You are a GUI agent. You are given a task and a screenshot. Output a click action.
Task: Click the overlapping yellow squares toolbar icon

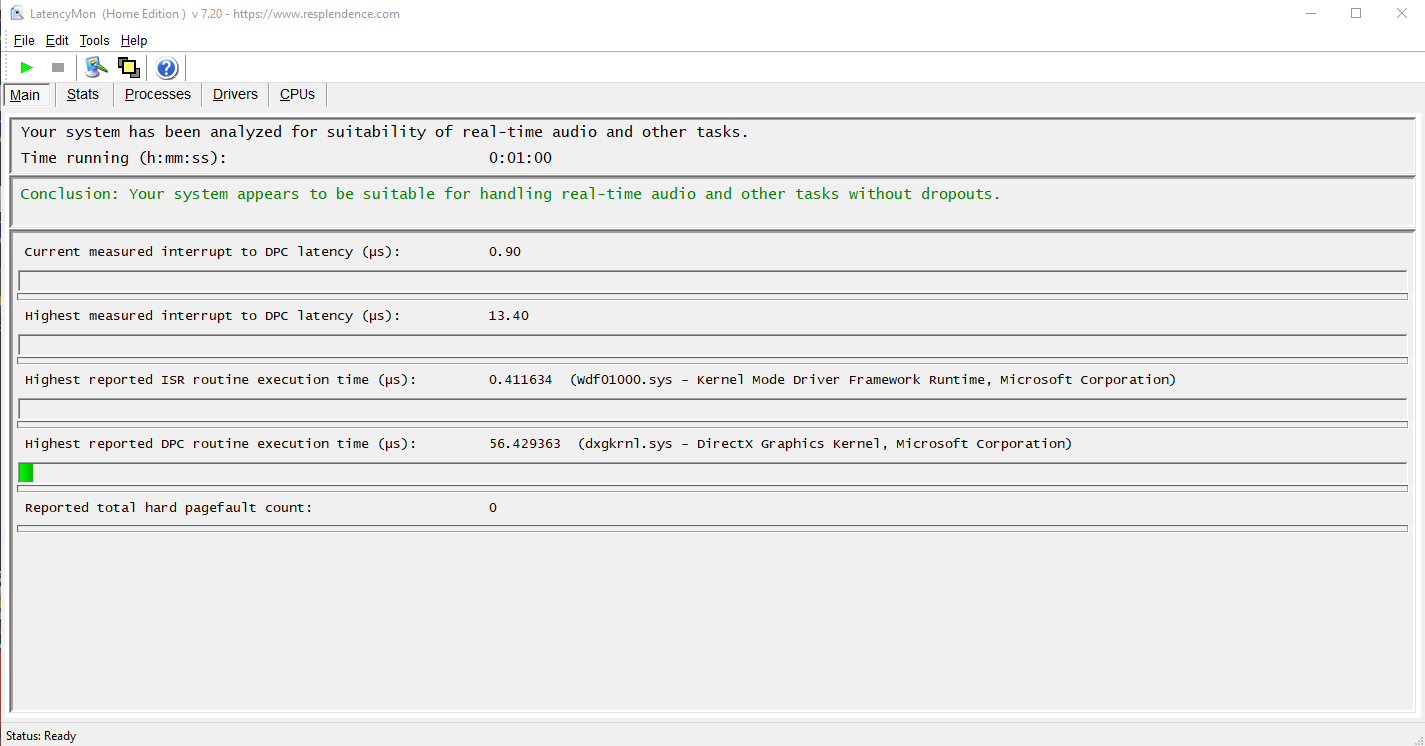[128, 68]
